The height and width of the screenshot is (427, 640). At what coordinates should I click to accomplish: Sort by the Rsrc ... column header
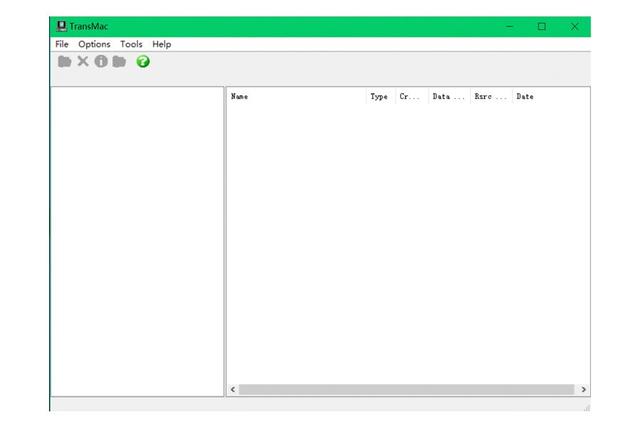tap(491, 97)
